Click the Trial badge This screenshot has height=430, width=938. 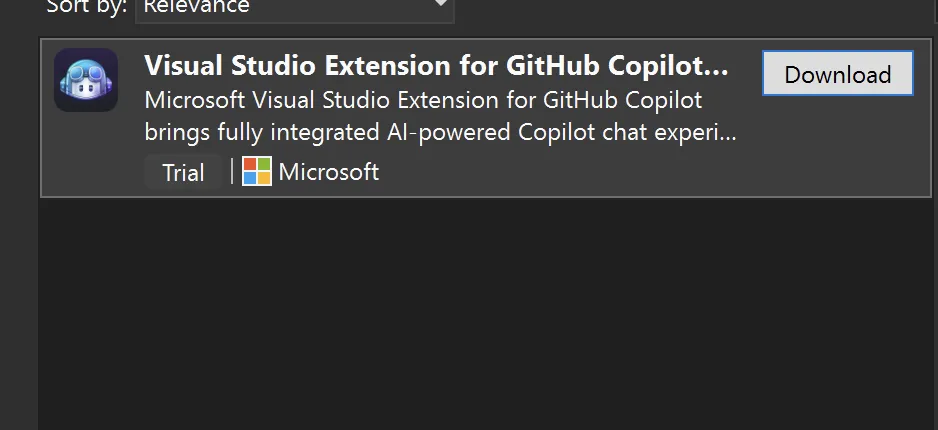tap(183, 173)
